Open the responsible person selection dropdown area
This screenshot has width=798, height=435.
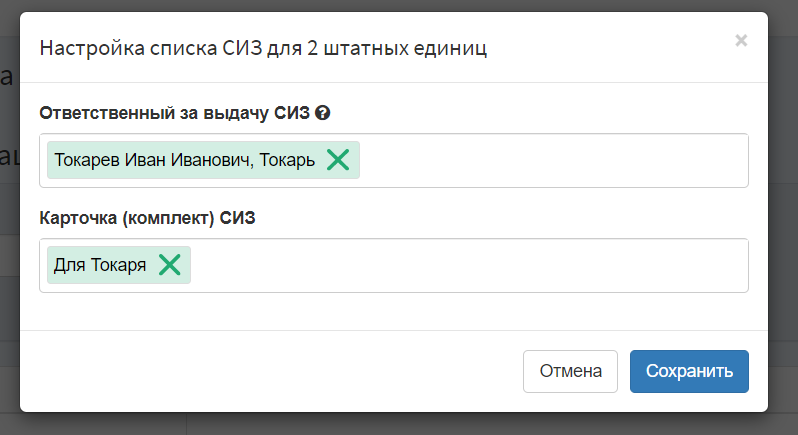[554, 160]
